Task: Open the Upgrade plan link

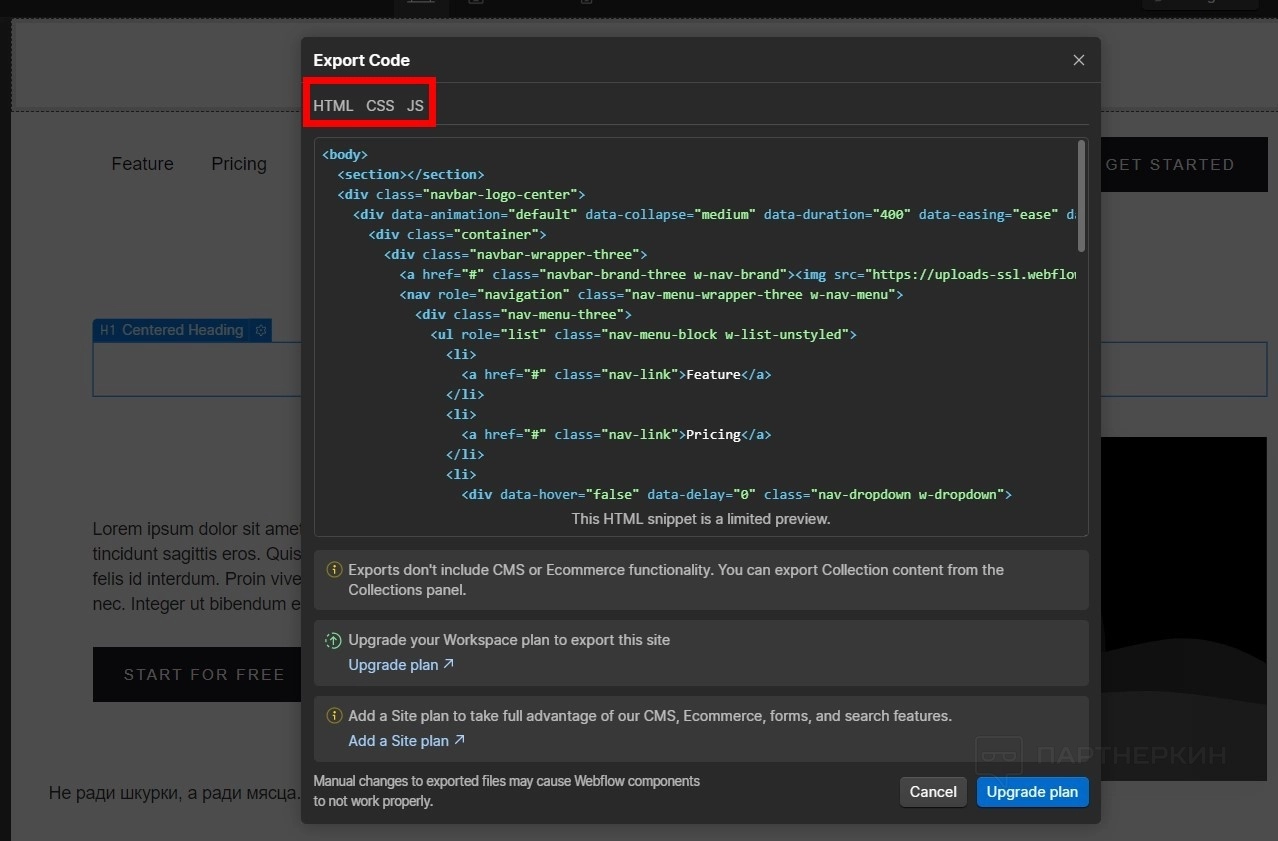Action: coord(393,665)
